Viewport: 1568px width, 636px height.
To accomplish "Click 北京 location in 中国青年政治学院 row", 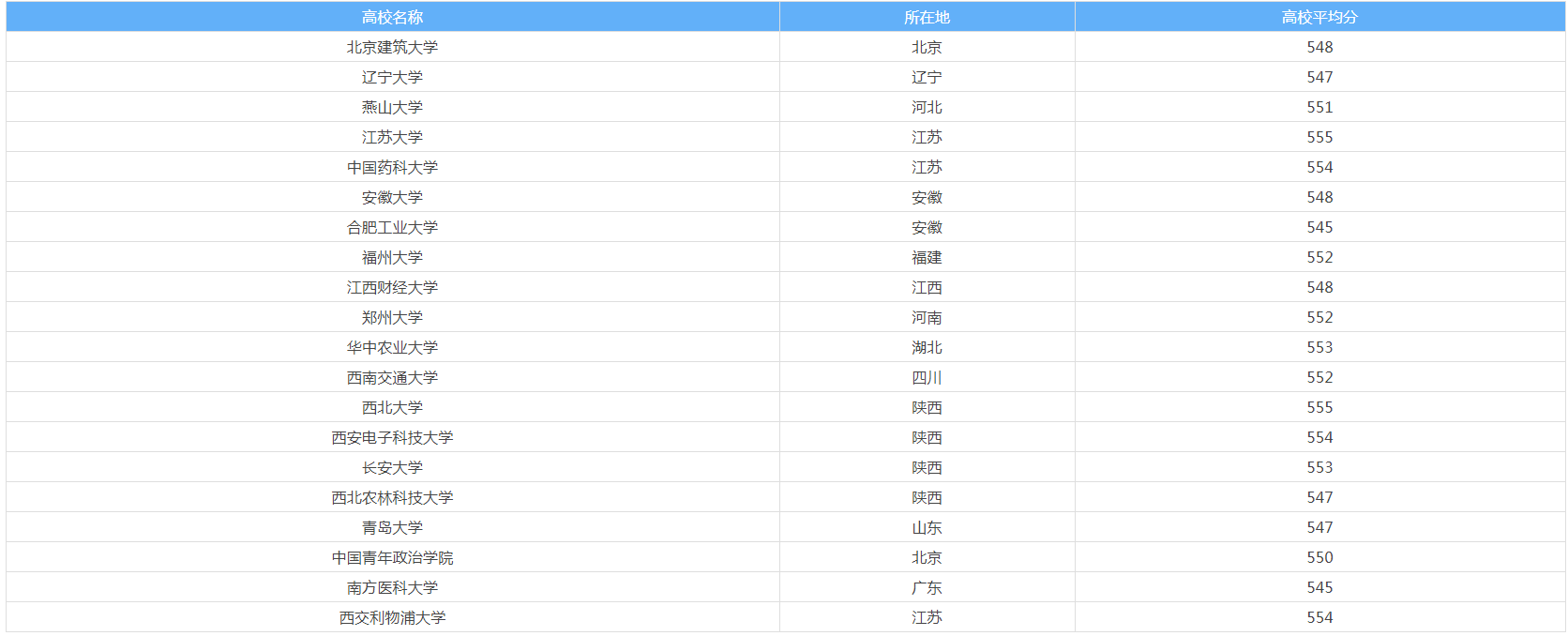I will 927,557.
